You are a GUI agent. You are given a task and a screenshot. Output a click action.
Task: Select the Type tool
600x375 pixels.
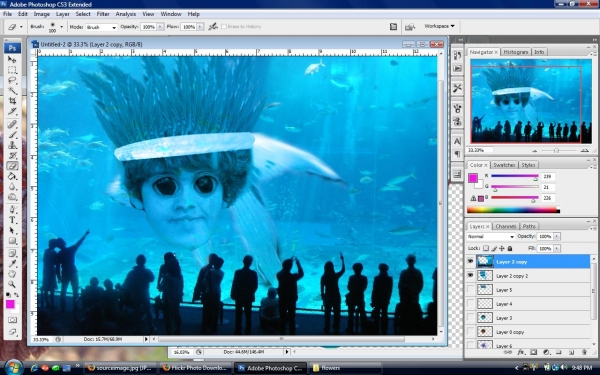pyautogui.click(x=12, y=220)
